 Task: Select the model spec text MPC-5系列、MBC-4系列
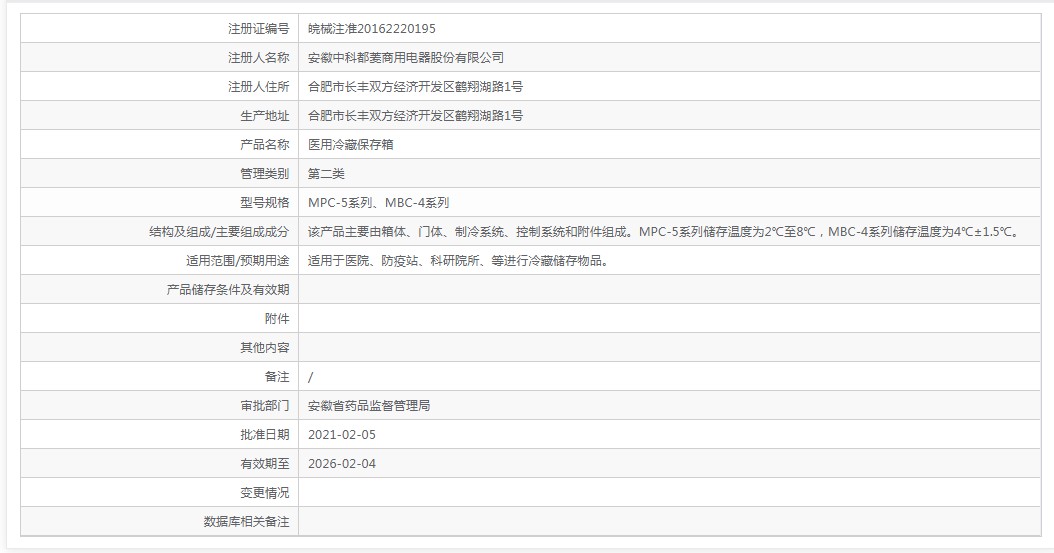tap(378, 203)
